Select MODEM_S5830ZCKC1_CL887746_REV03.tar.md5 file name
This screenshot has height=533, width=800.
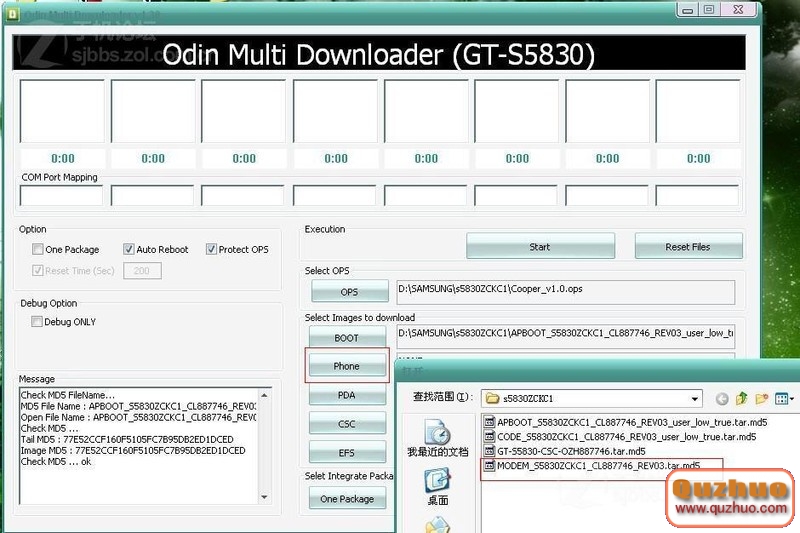(599, 465)
